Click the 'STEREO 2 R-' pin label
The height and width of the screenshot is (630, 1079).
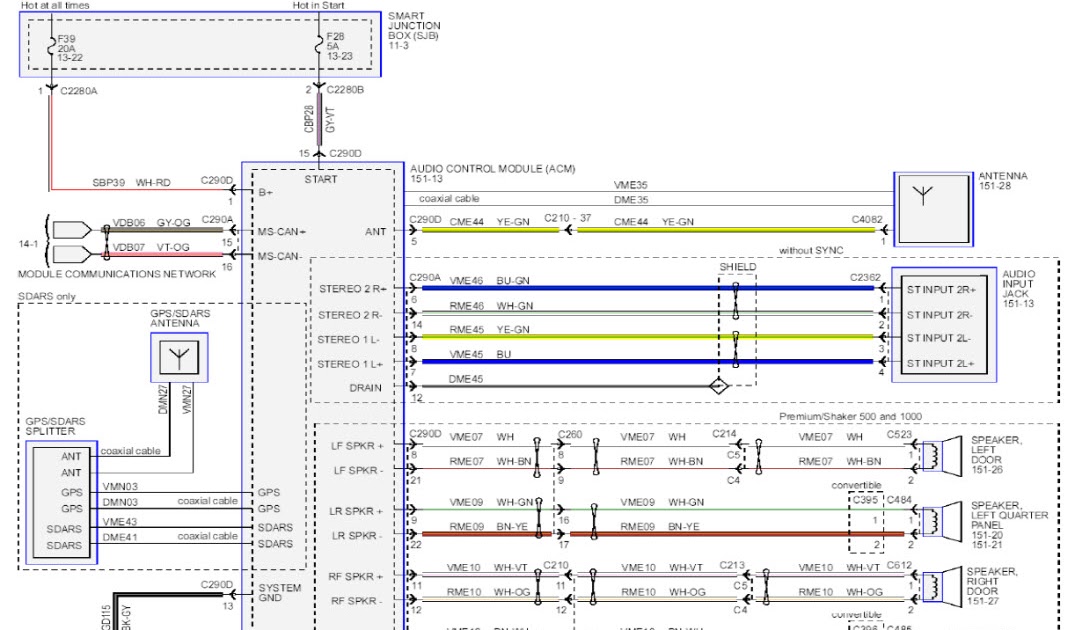pyautogui.click(x=350, y=315)
